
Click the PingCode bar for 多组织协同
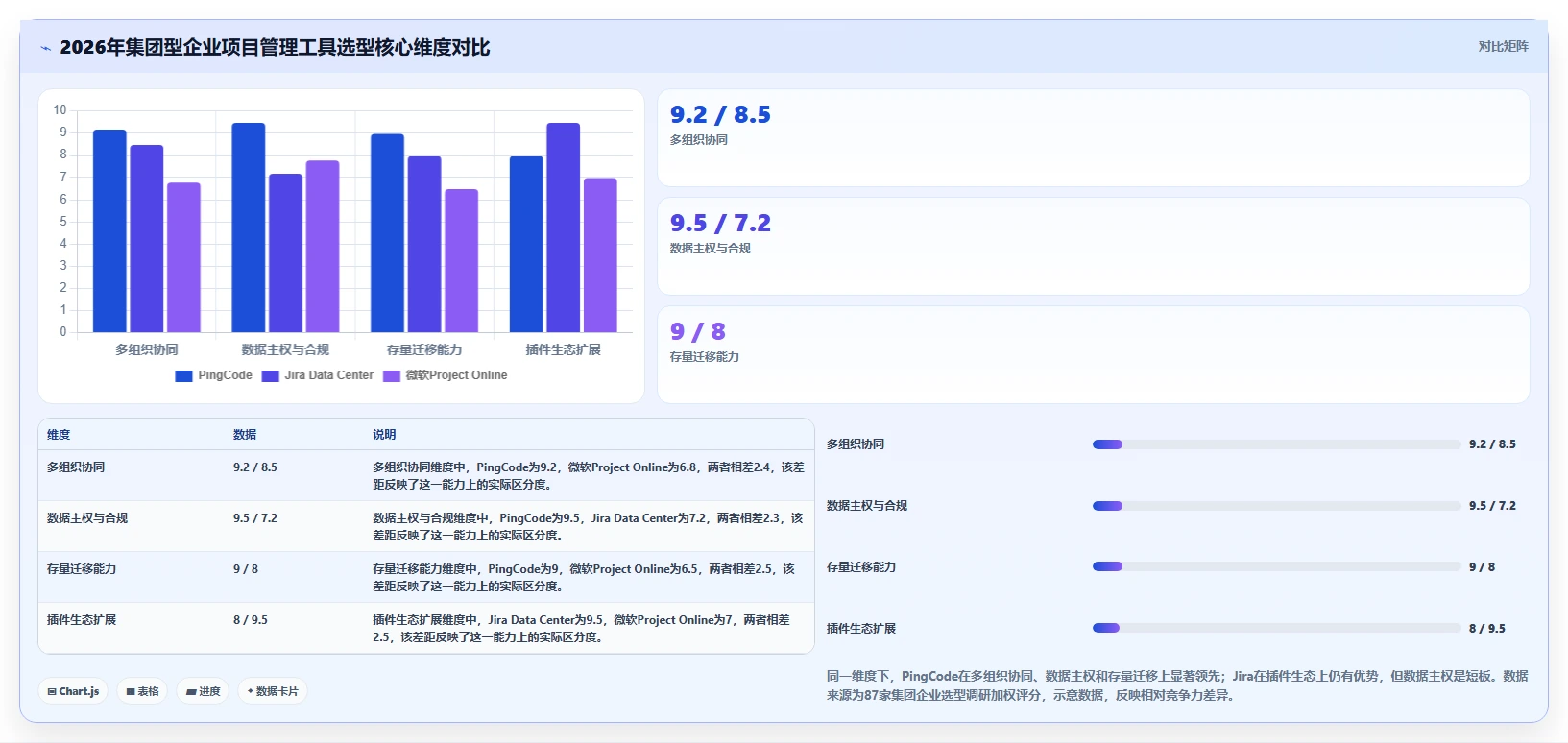pyautogui.click(x=109, y=230)
